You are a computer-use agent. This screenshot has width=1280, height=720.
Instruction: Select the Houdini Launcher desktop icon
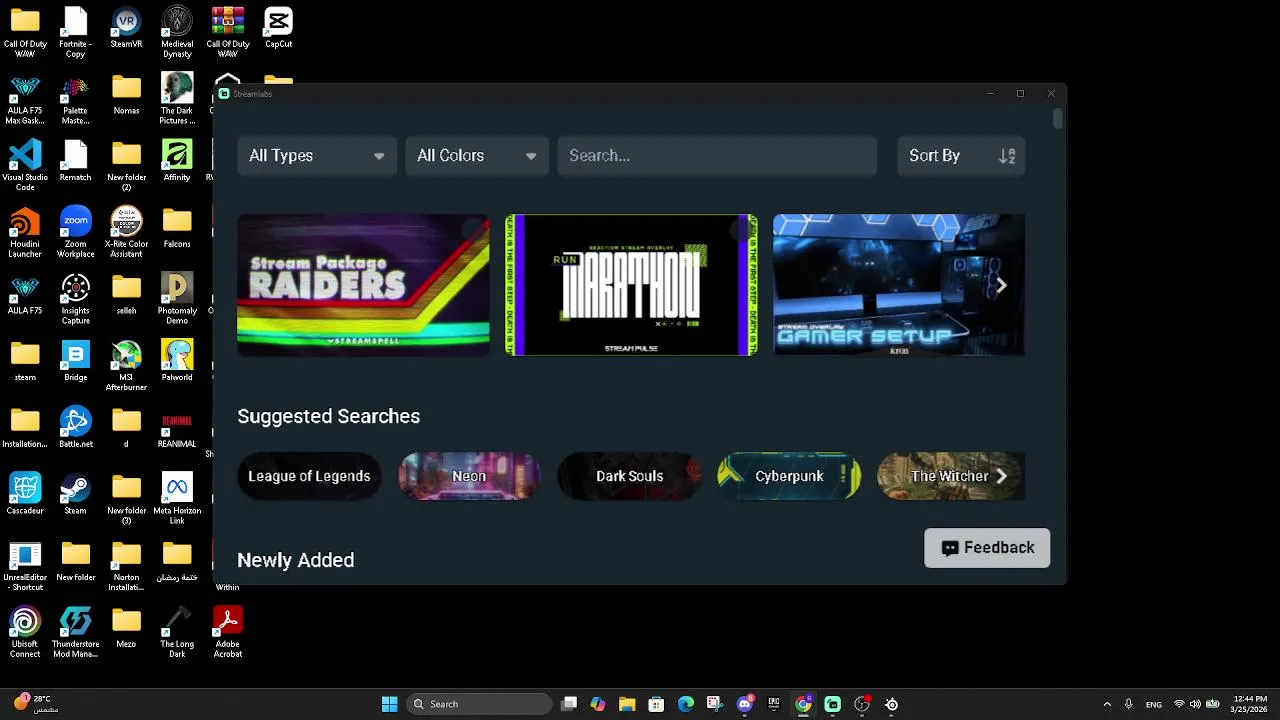click(25, 233)
